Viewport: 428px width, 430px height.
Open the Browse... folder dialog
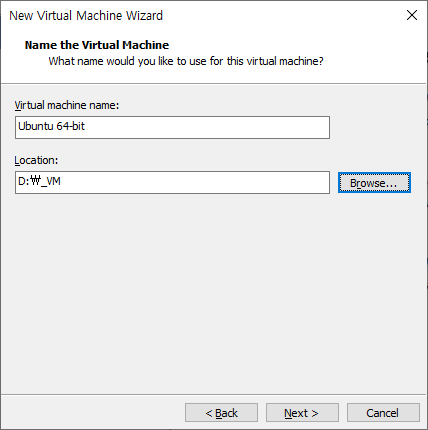[x=374, y=183]
